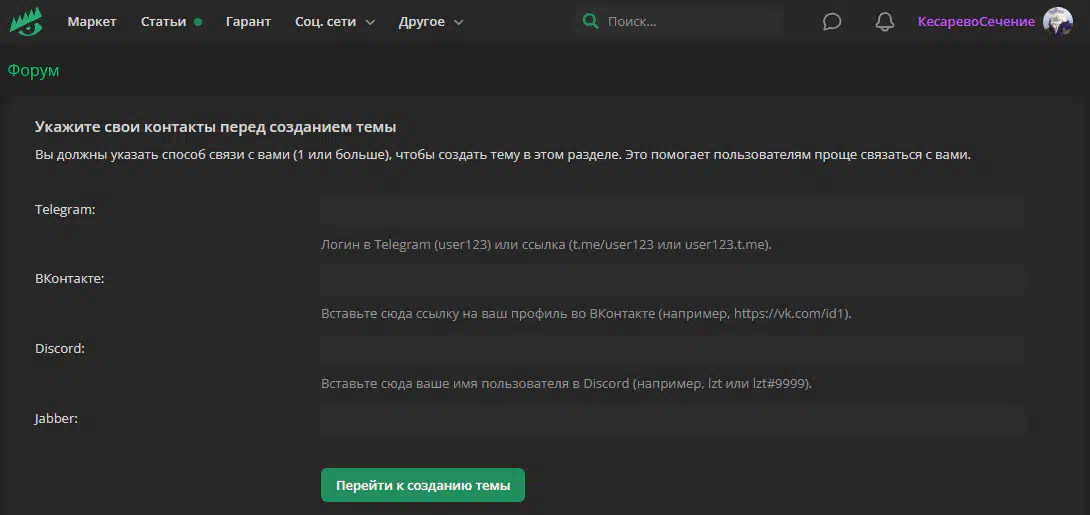This screenshot has height=515, width=1090.
Task: Expand the Соц. сети dropdown
Action: point(335,22)
